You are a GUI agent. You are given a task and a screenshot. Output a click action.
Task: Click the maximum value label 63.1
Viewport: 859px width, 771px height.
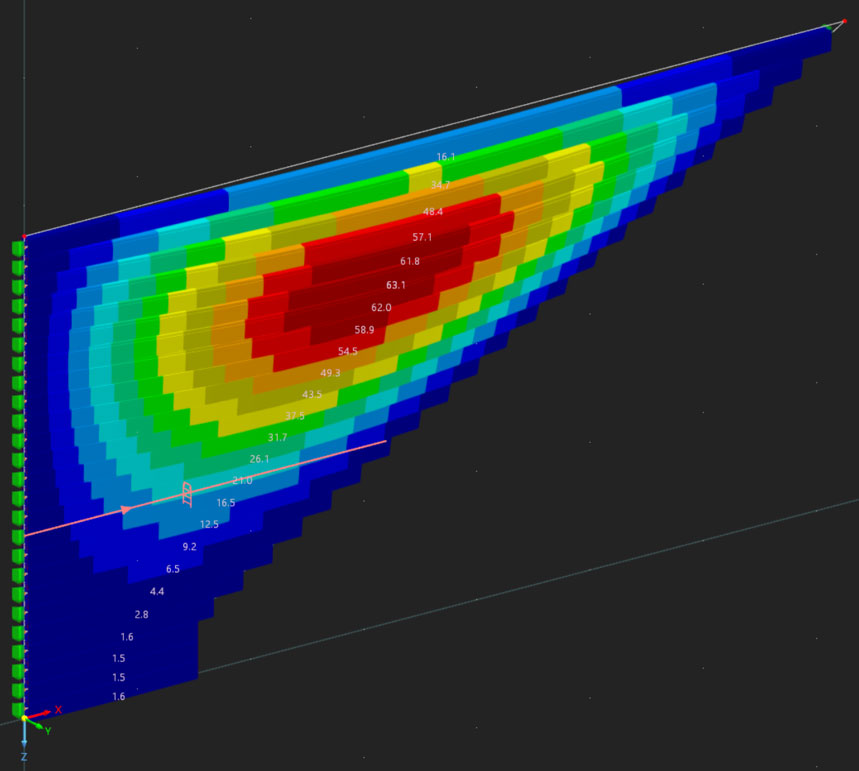point(396,285)
